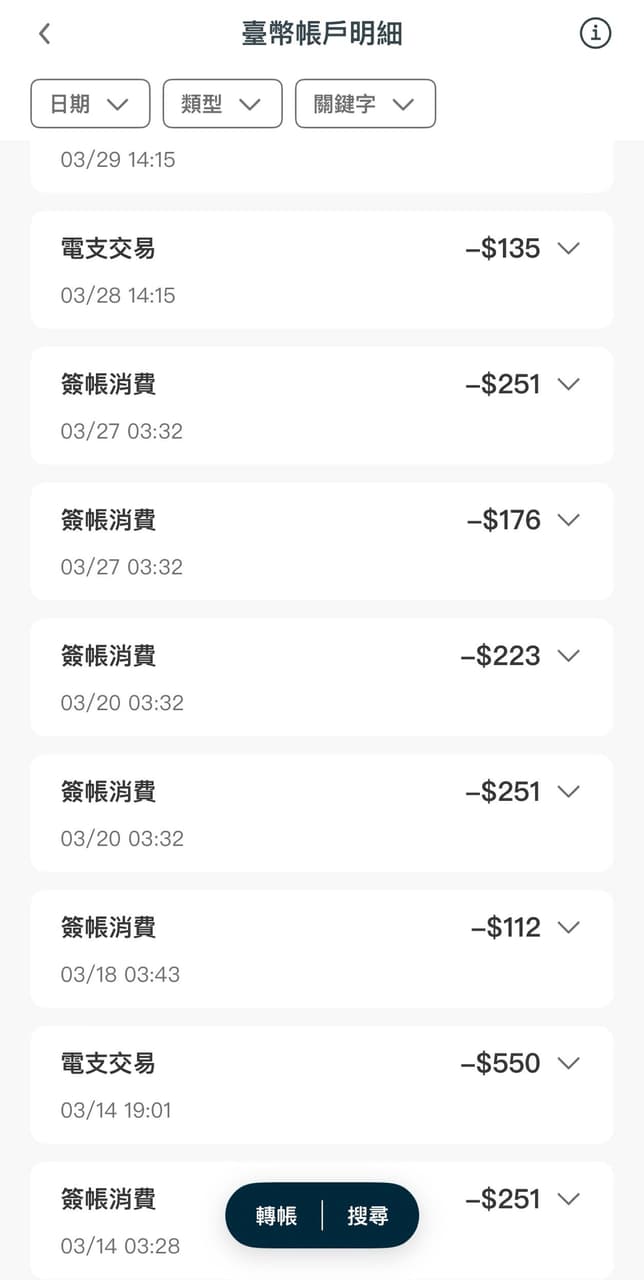Expand the 03/27 -$251 transaction chevron

(x=569, y=384)
